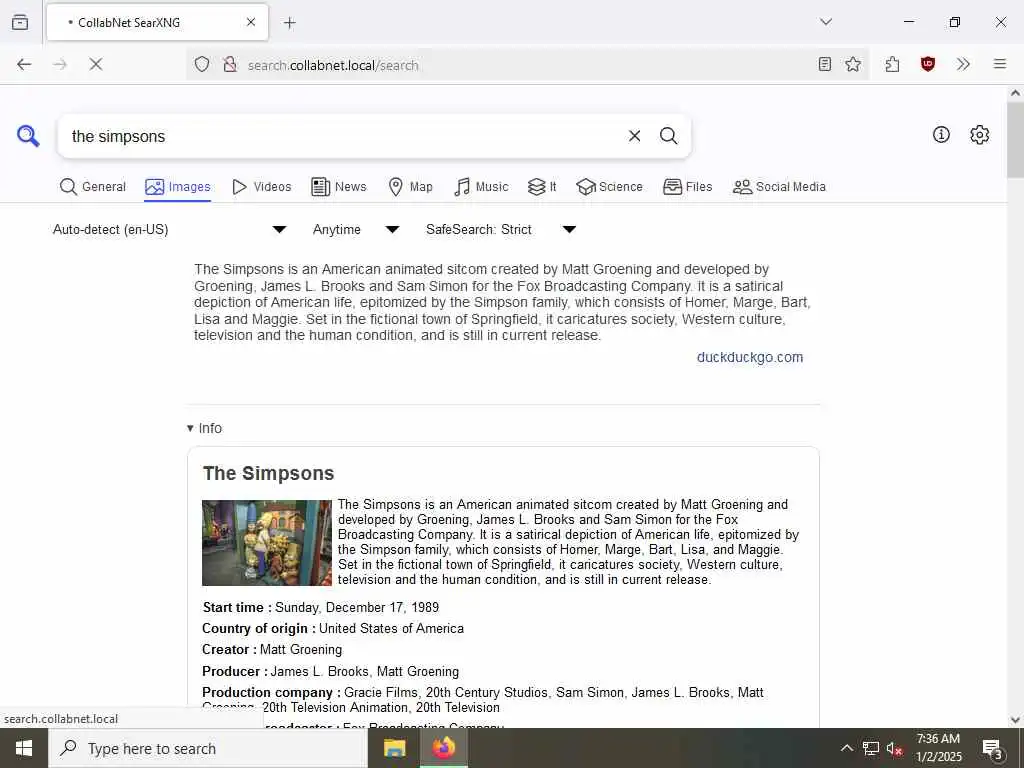Click the page vertical scrollbar thumb
Screen dimensions: 1024x768
click(1015, 139)
